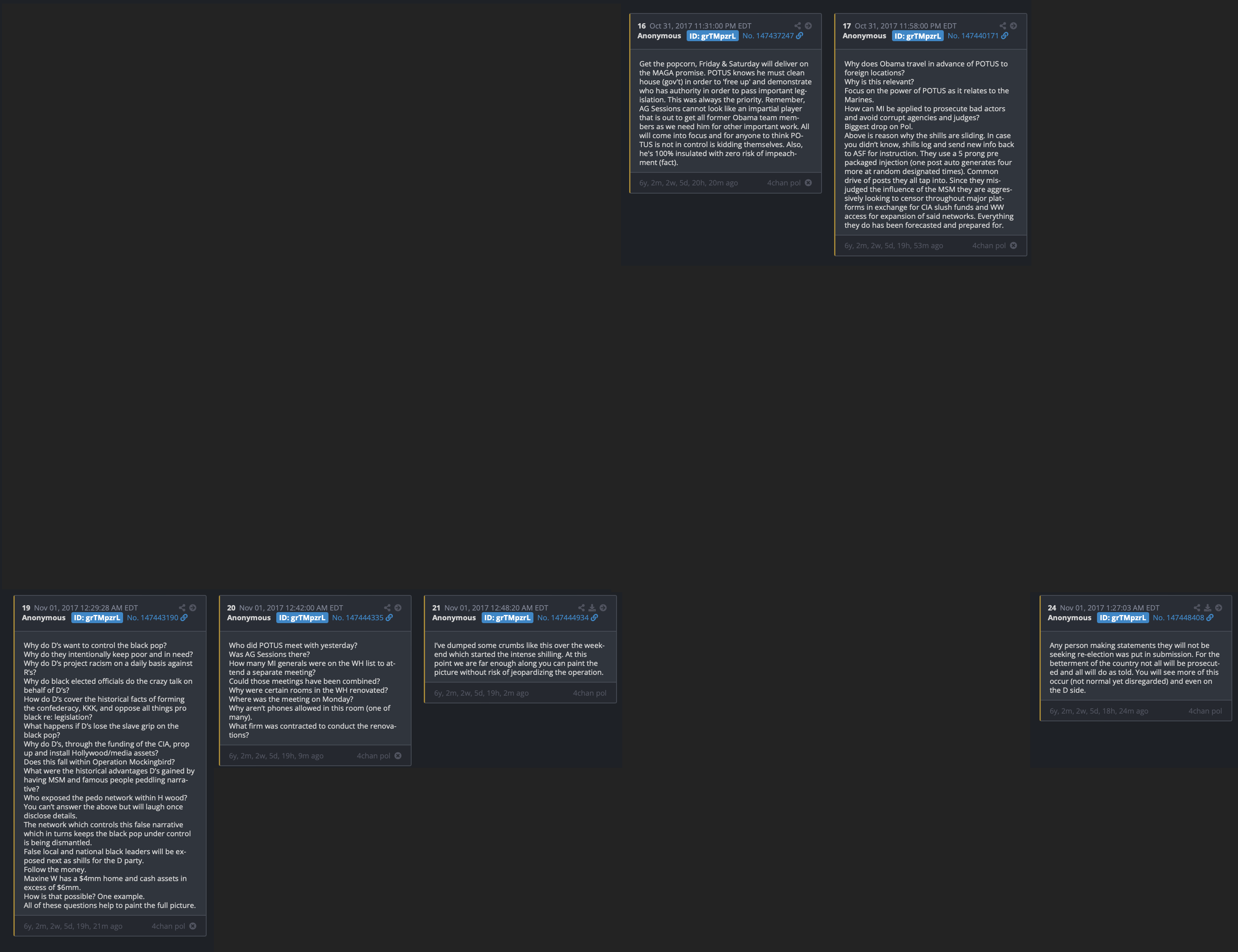
Task: Click post number "17" in card header
Action: [846, 26]
